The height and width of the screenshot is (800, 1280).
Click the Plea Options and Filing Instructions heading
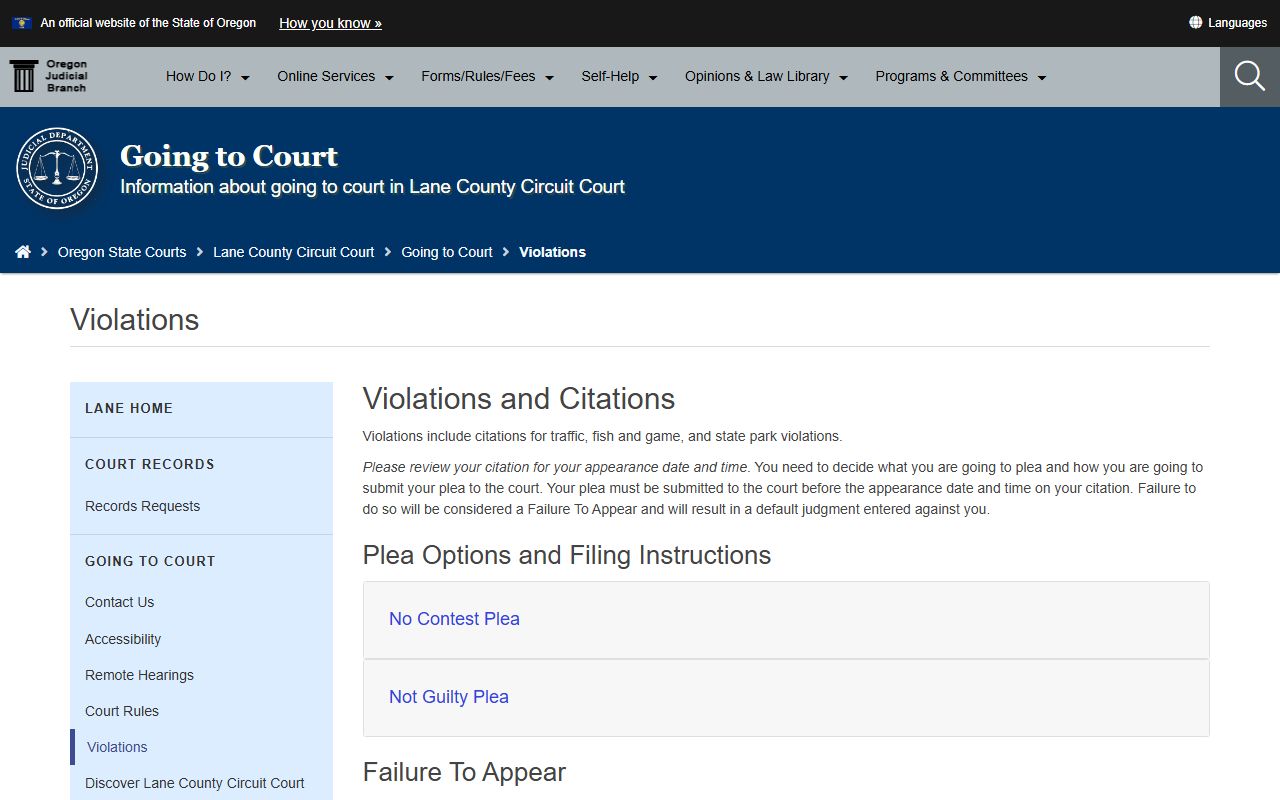tap(567, 555)
